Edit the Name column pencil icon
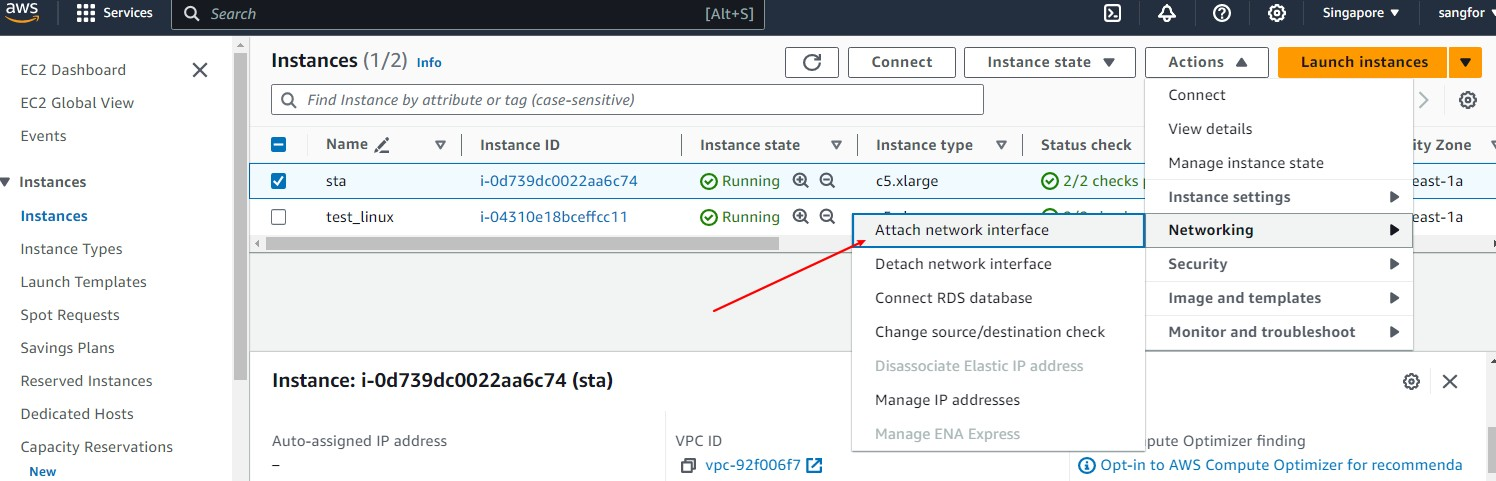1496x481 pixels. [381, 145]
